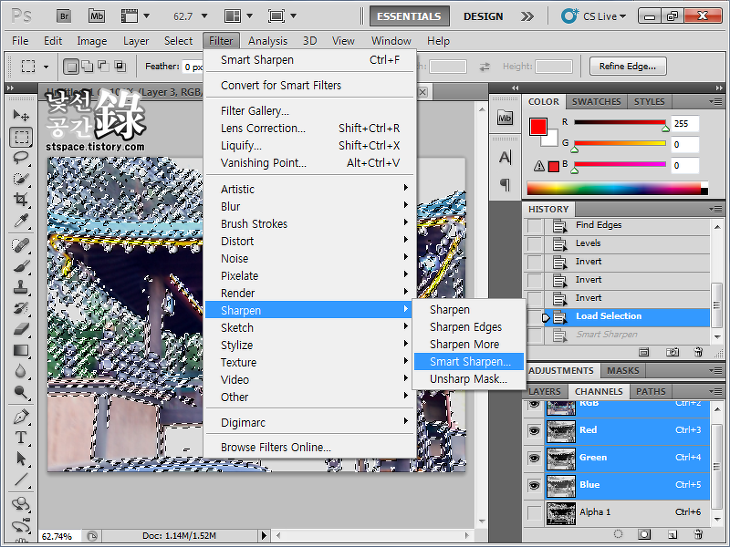Select the Move tool
Screen dimensions: 730x547
[21, 115]
